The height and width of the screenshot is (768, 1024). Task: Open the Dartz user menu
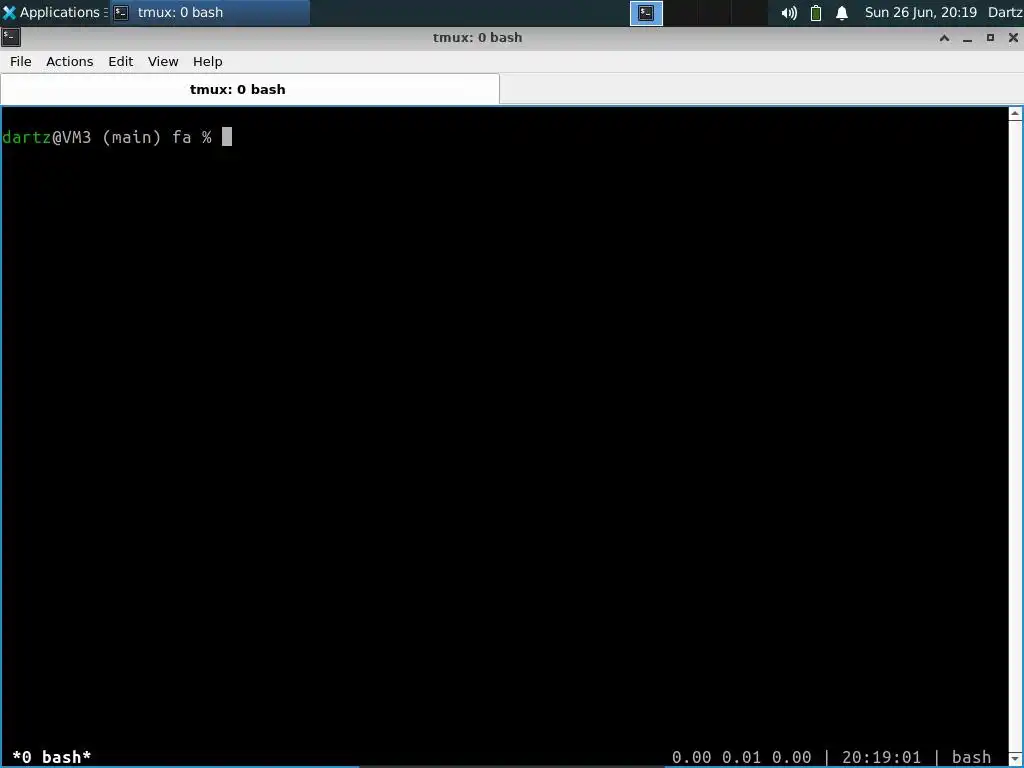(1005, 12)
